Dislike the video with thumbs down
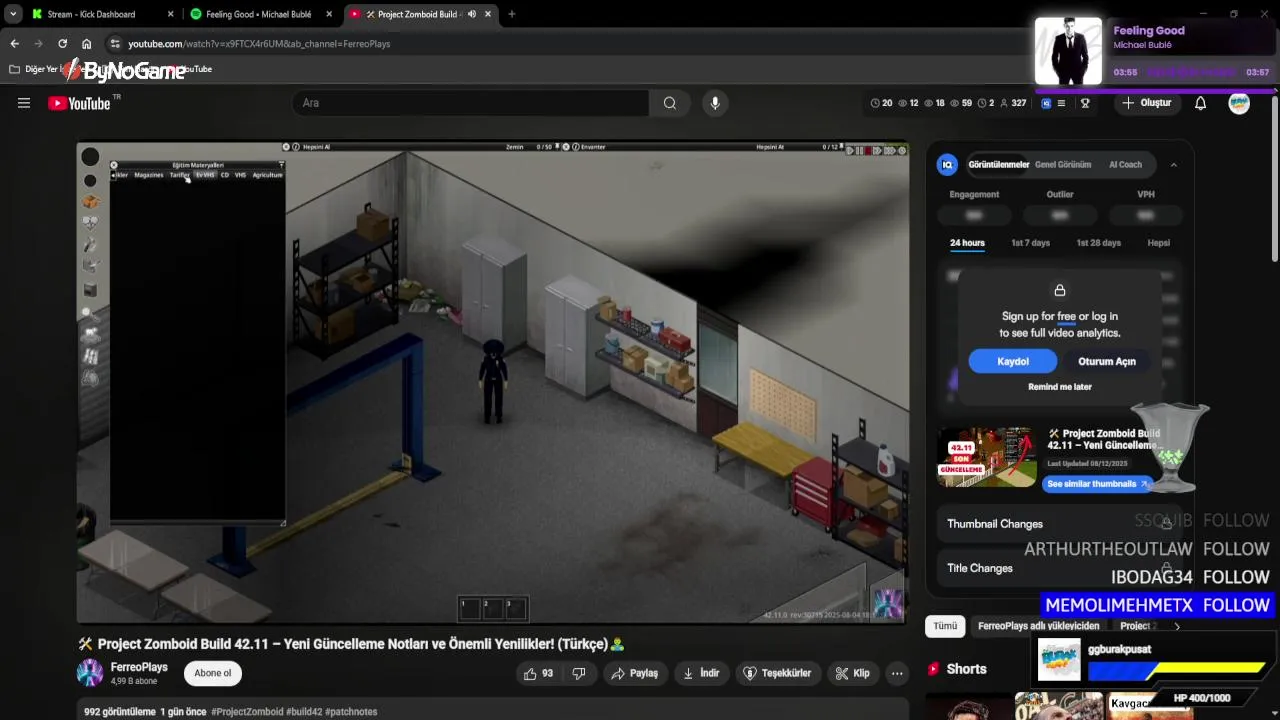This screenshot has width=1280, height=720. pos(578,673)
